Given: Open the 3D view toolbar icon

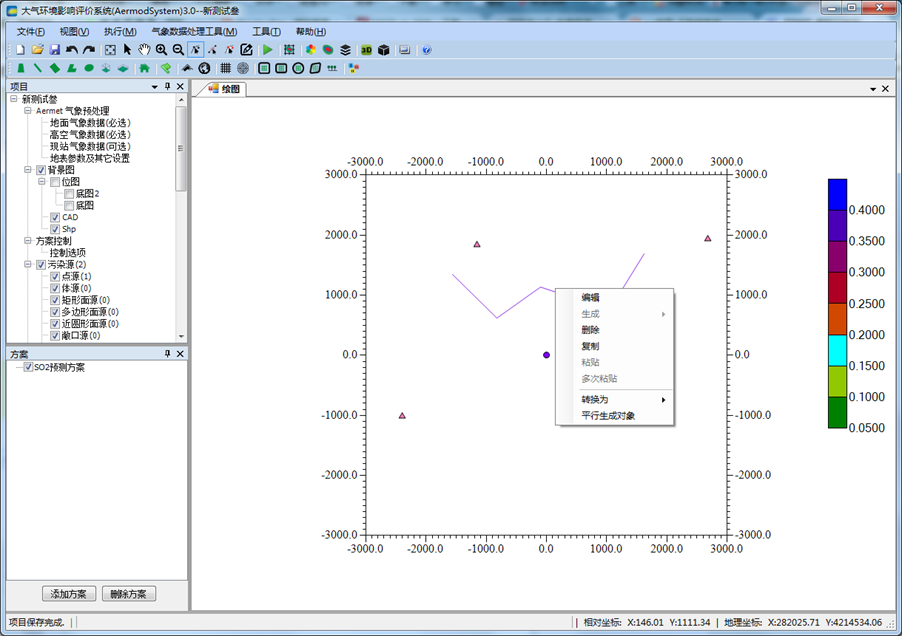Looking at the screenshot, I should pos(366,49).
